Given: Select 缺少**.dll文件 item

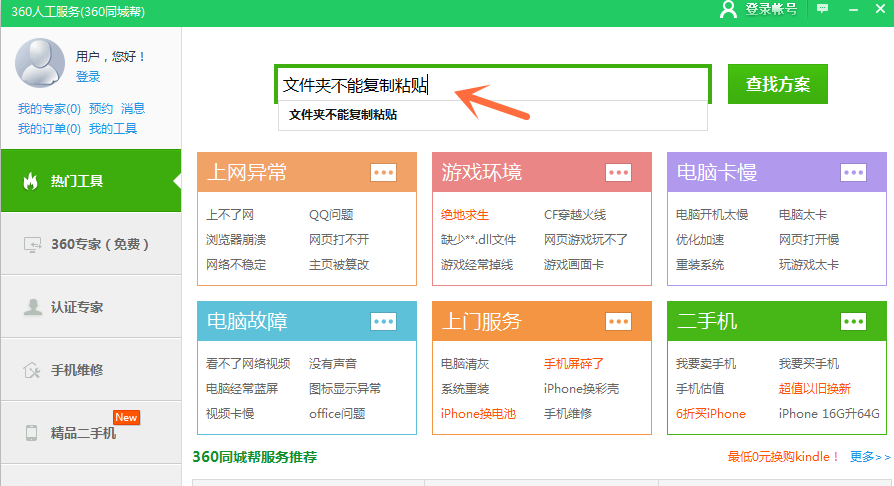Looking at the screenshot, I should pyautogui.click(x=478, y=240).
